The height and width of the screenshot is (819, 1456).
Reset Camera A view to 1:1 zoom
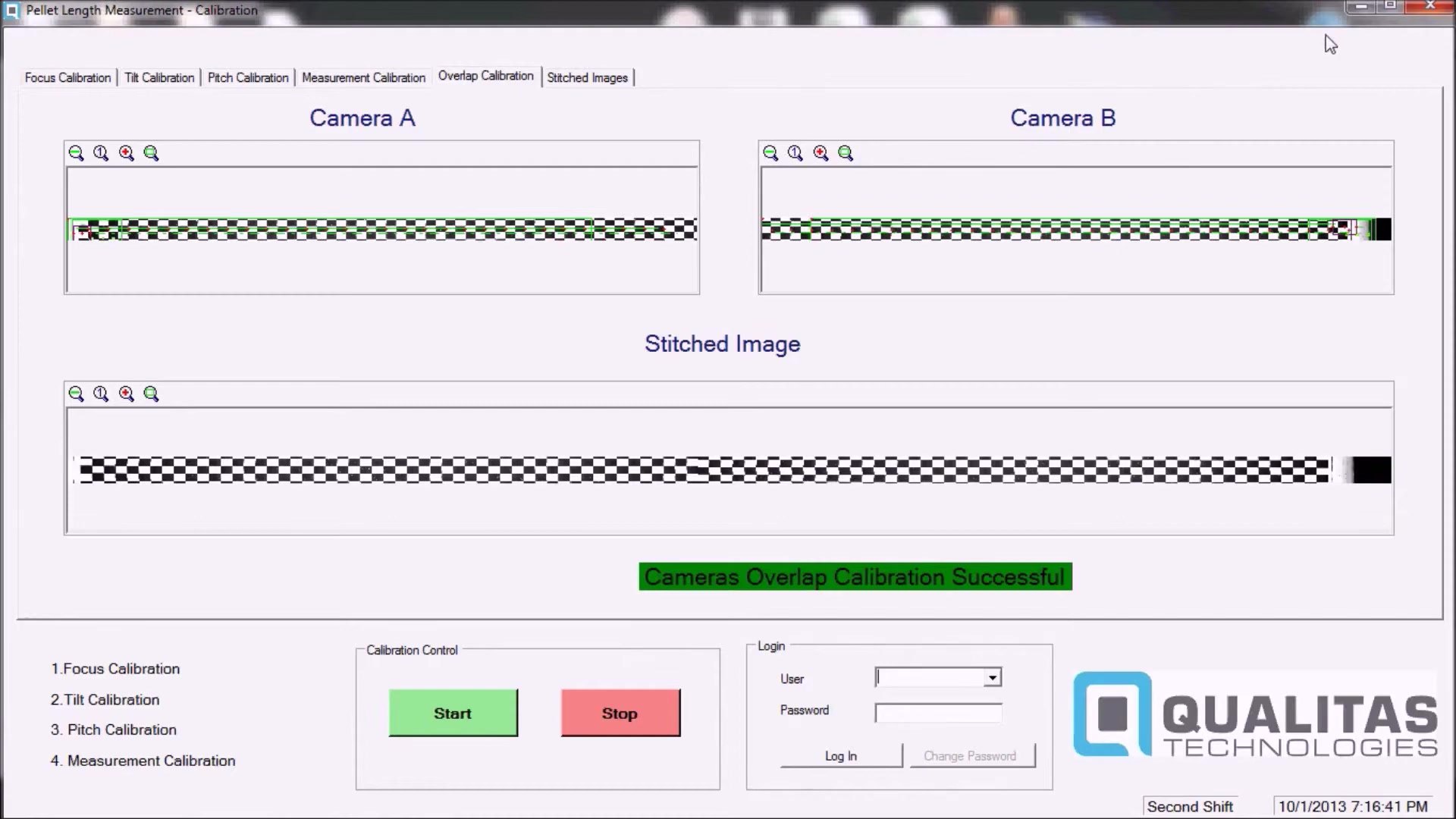click(101, 153)
